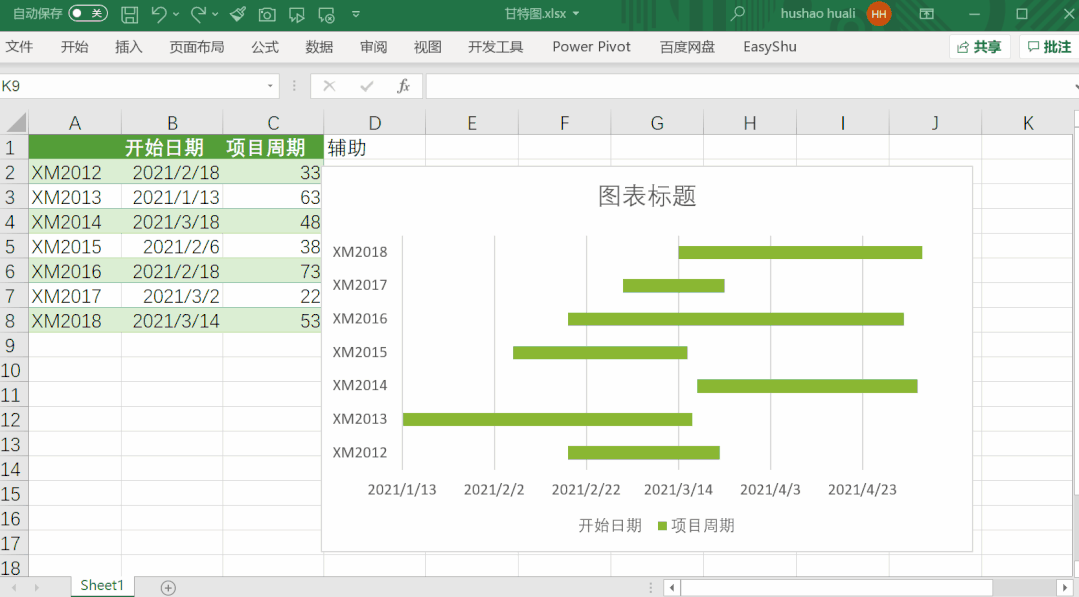Switch to the 插入 tab
This screenshot has height=597, width=1079.
pyautogui.click(x=129, y=47)
